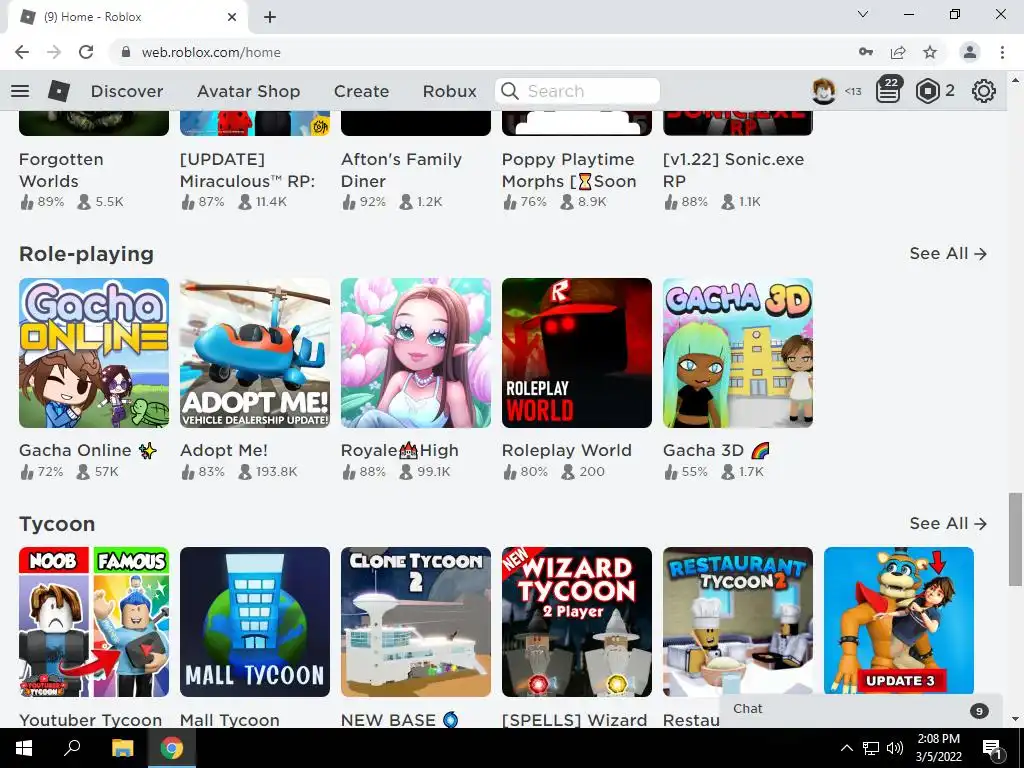Click the page vertical scrollbar thumb

(x=1015, y=539)
